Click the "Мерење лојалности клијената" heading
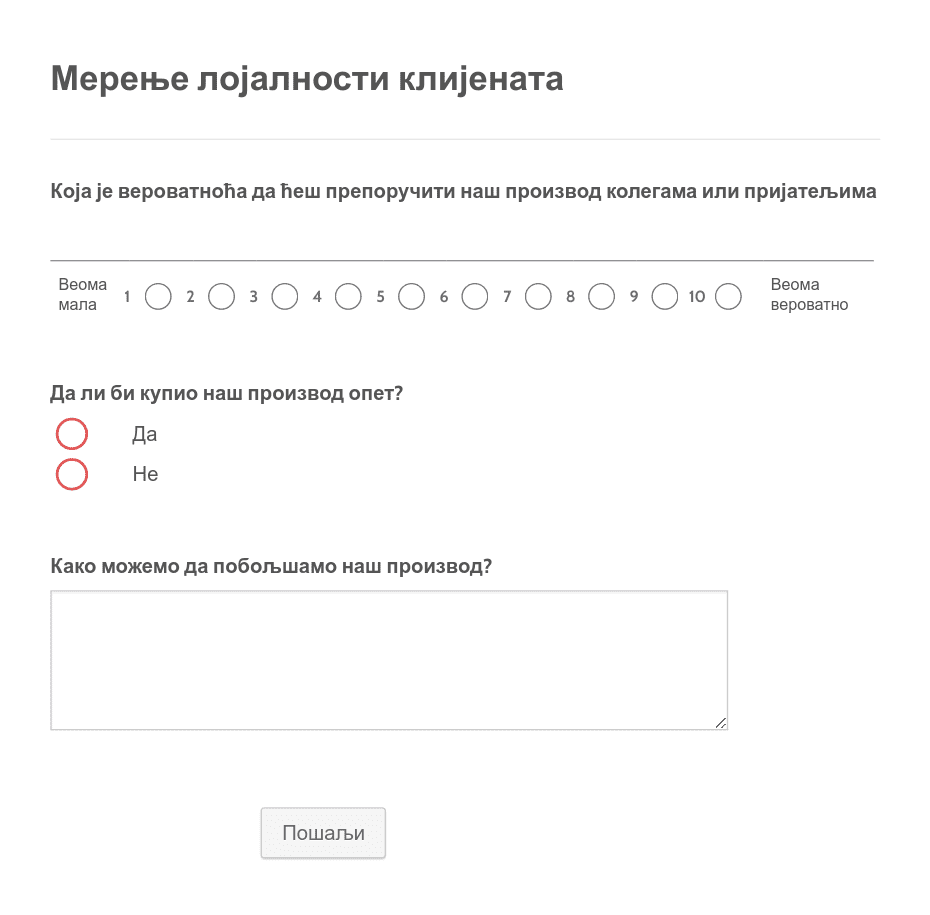The image size is (930, 915). pyautogui.click(x=307, y=79)
